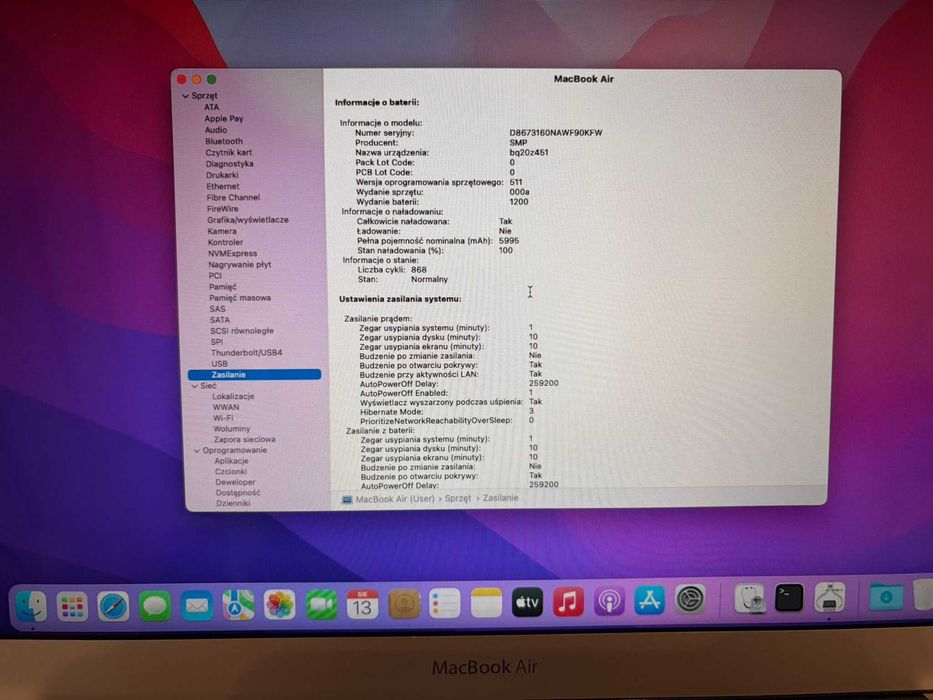
Task: Launch Safari from the Dock
Action: [x=113, y=607]
